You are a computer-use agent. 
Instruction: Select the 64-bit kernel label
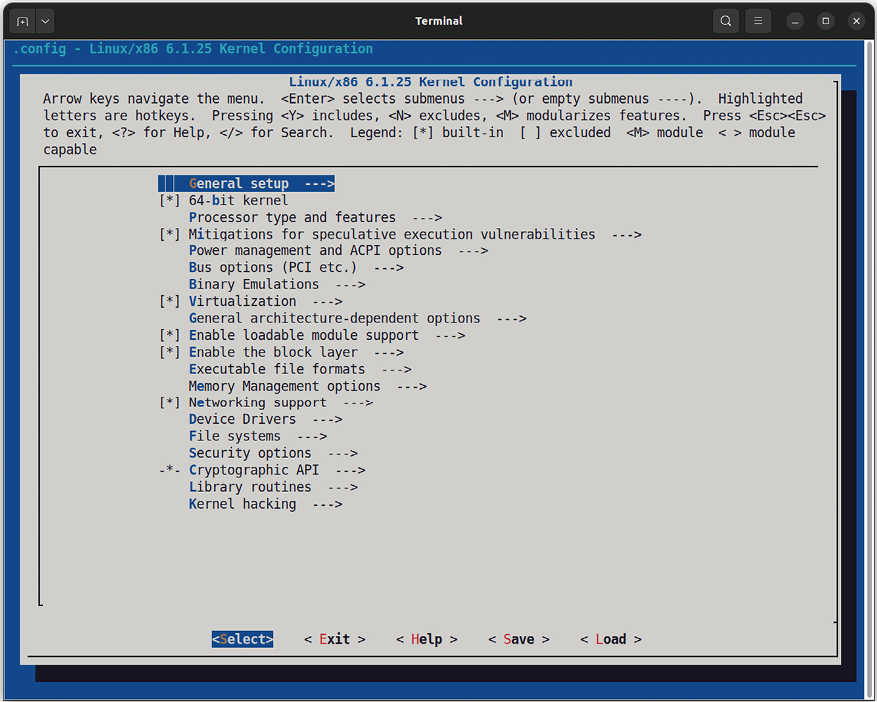[x=238, y=200]
